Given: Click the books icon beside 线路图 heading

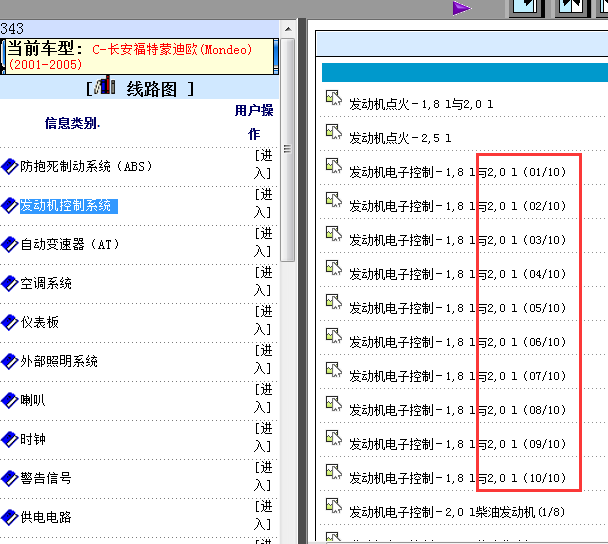Looking at the screenshot, I should tap(105, 85).
